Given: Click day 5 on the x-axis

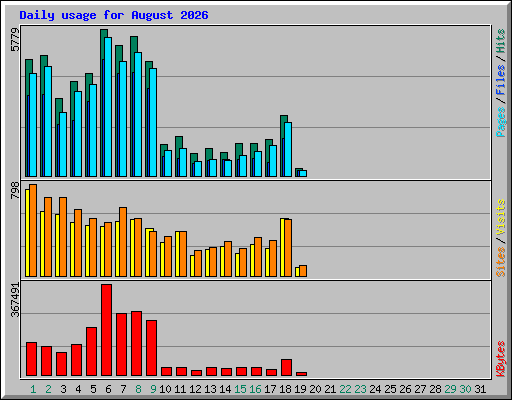Looking at the screenshot, I should coord(93,389).
